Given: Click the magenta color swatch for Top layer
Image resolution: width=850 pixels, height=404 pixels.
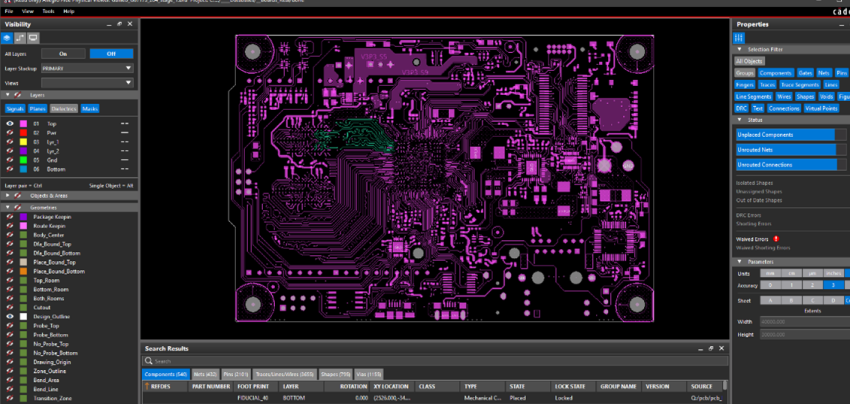Looking at the screenshot, I should coord(22,123).
